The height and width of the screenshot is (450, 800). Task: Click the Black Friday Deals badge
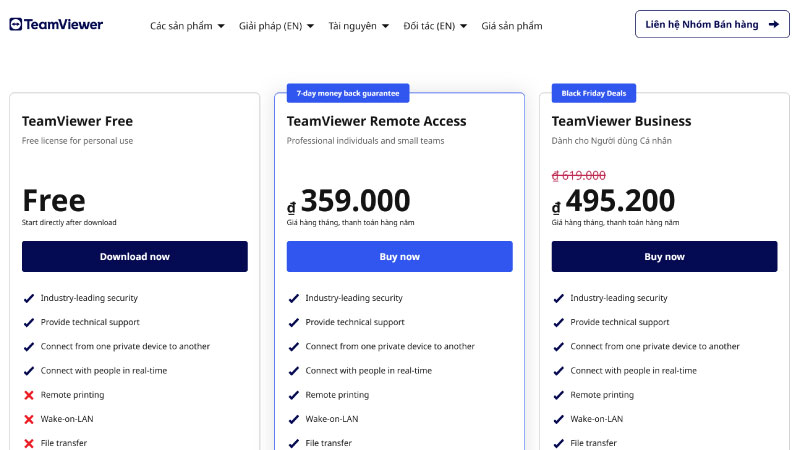pyautogui.click(x=593, y=93)
